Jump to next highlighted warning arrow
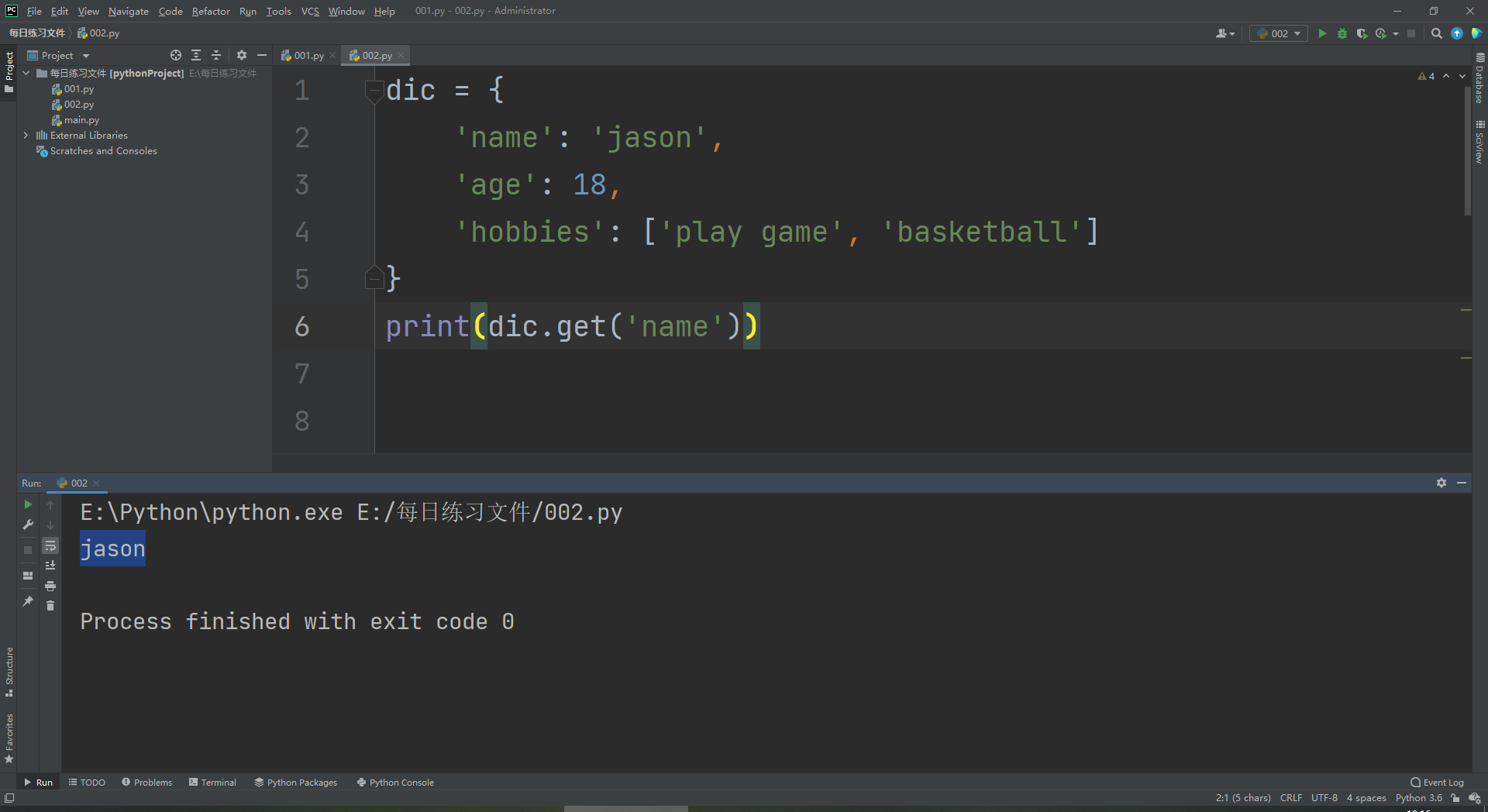 (x=1462, y=76)
